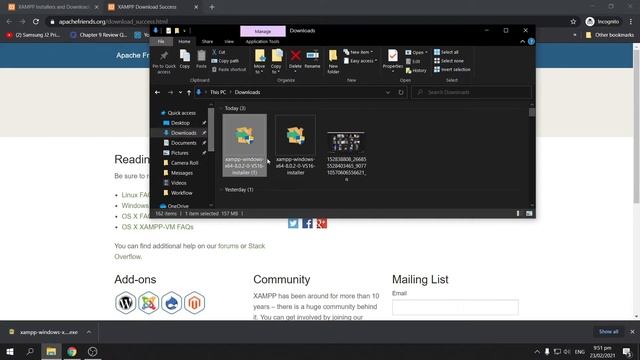
Task: Select Desktop in navigation pane
Action: pyautogui.click(x=180, y=123)
